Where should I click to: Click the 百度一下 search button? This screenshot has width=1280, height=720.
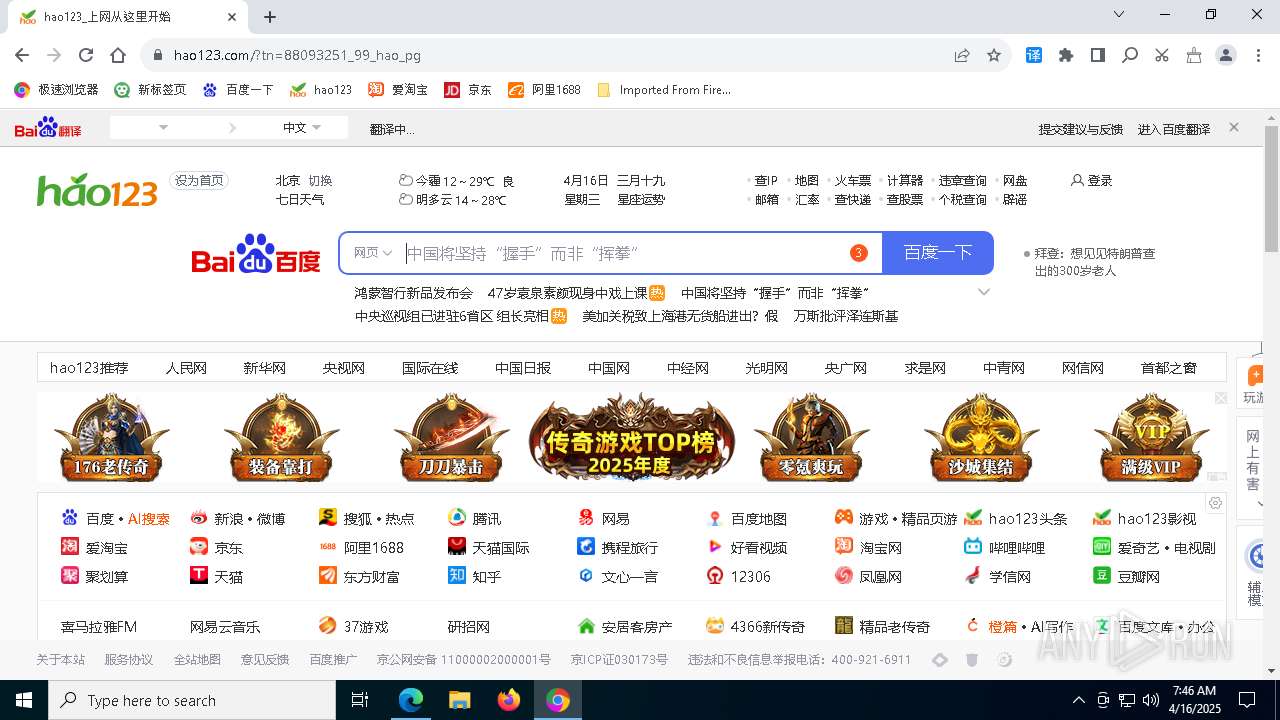(x=938, y=253)
